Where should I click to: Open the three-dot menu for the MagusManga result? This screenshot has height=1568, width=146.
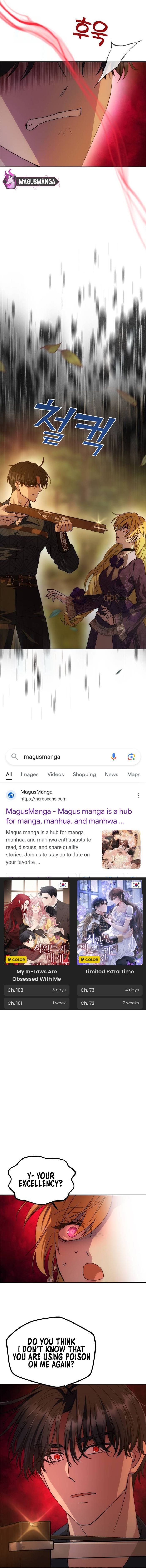(x=138, y=795)
